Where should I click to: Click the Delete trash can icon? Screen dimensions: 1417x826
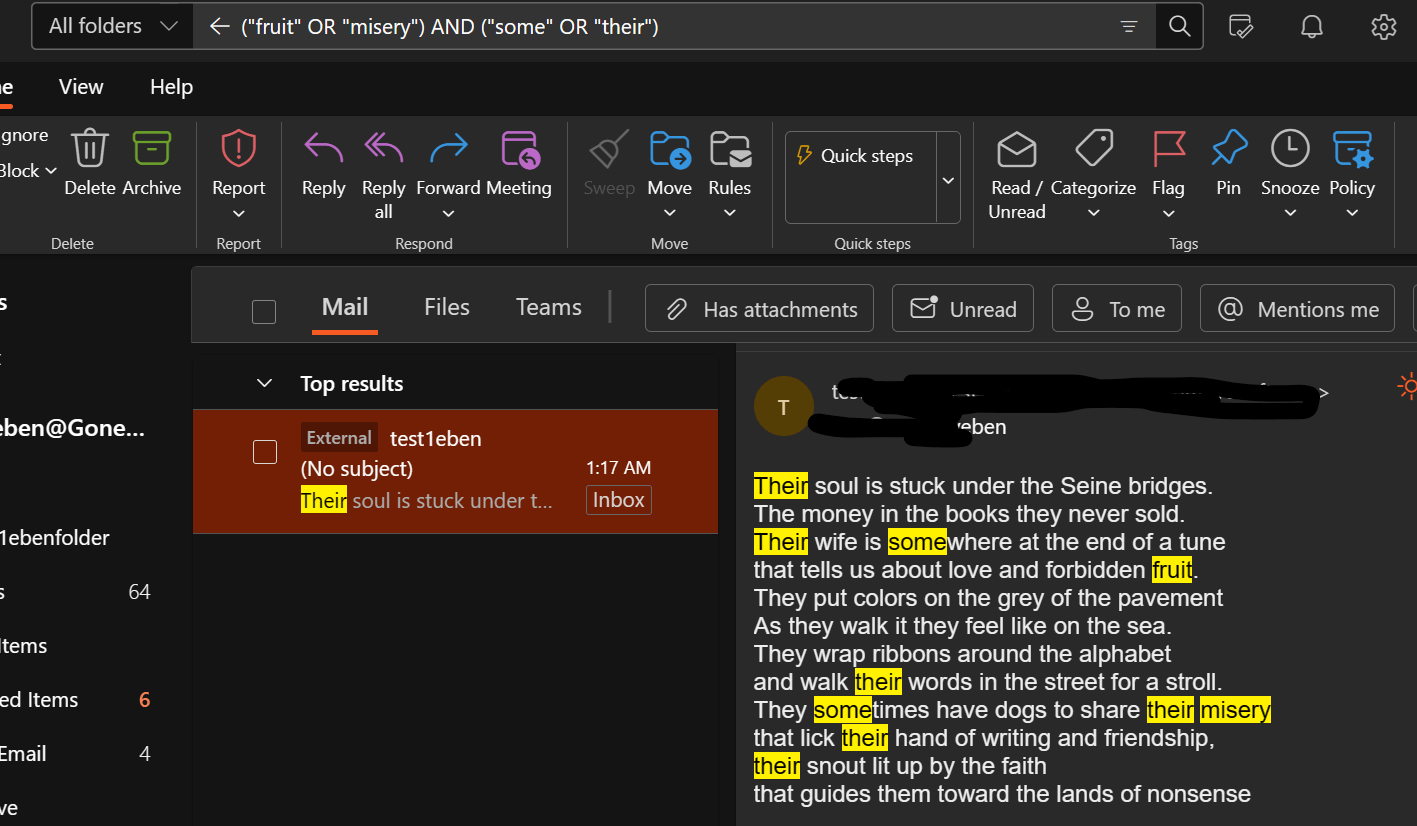tap(90, 149)
